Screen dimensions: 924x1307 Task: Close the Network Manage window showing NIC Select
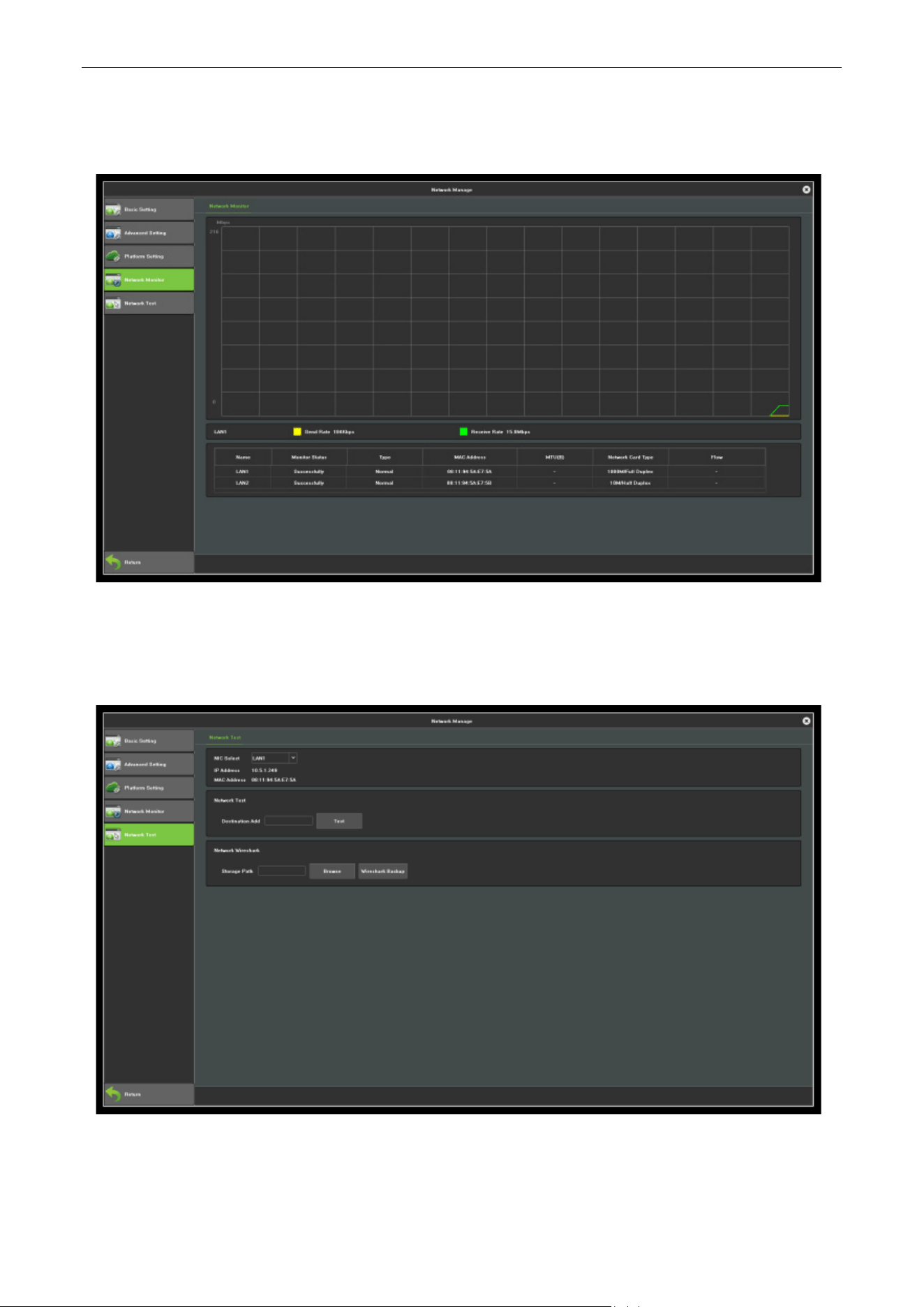click(806, 721)
